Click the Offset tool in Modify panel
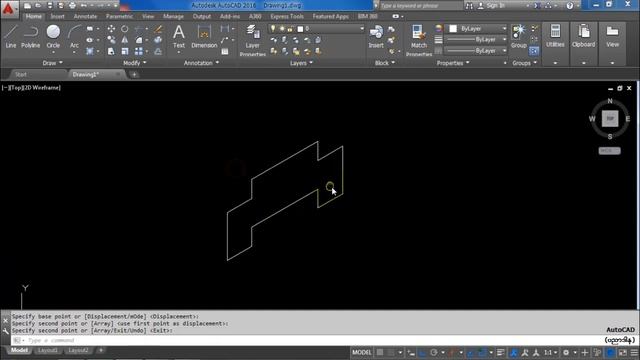 point(158,51)
